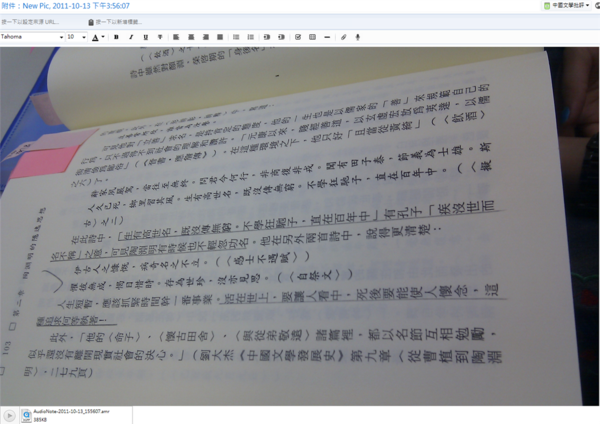Decrease indent of the text
Screen dimensions: 600x424
[x=267, y=37]
